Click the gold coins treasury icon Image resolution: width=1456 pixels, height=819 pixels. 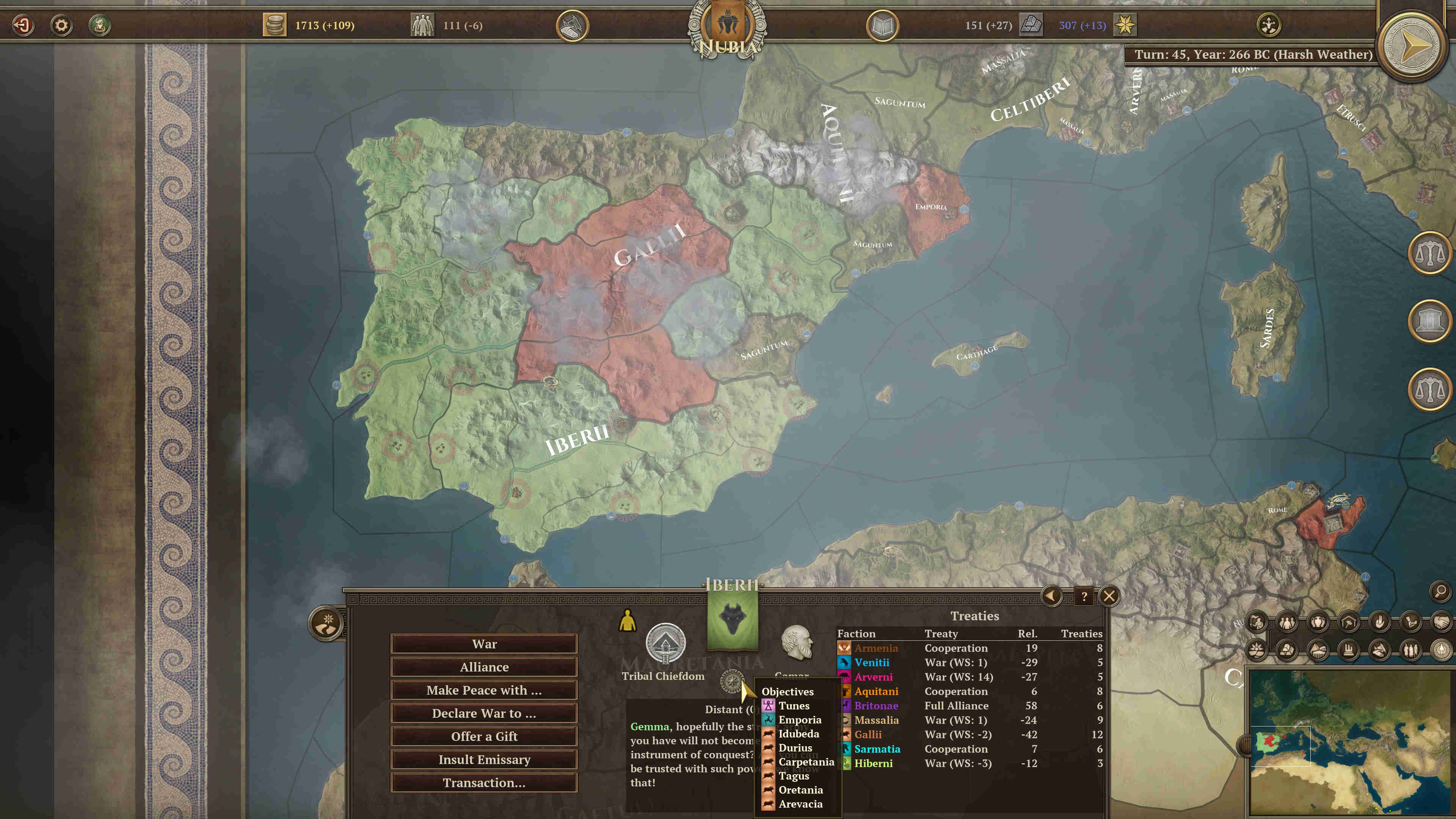tap(275, 25)
